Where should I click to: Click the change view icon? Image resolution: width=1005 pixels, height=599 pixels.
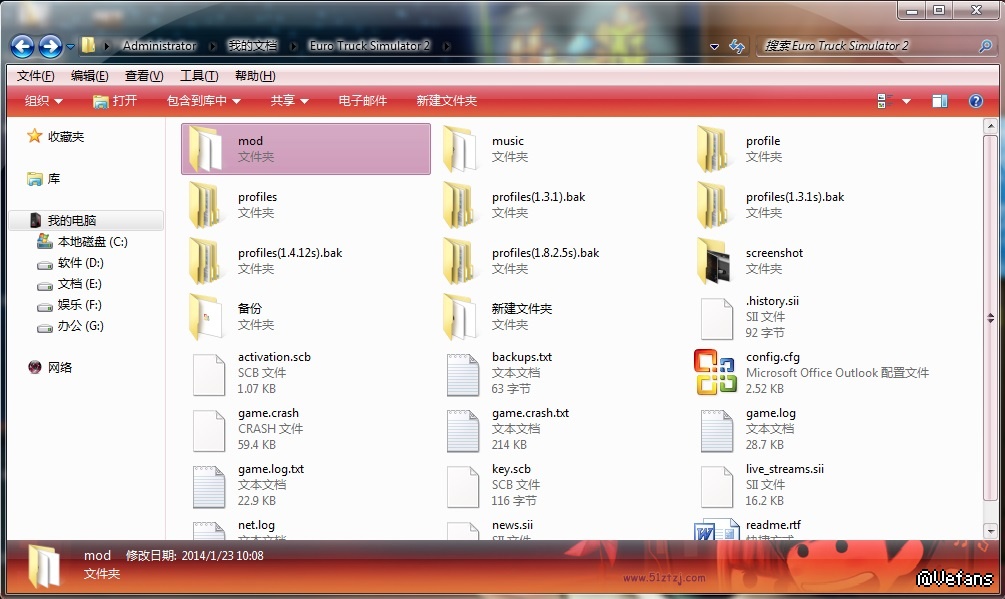coord(885,101)
